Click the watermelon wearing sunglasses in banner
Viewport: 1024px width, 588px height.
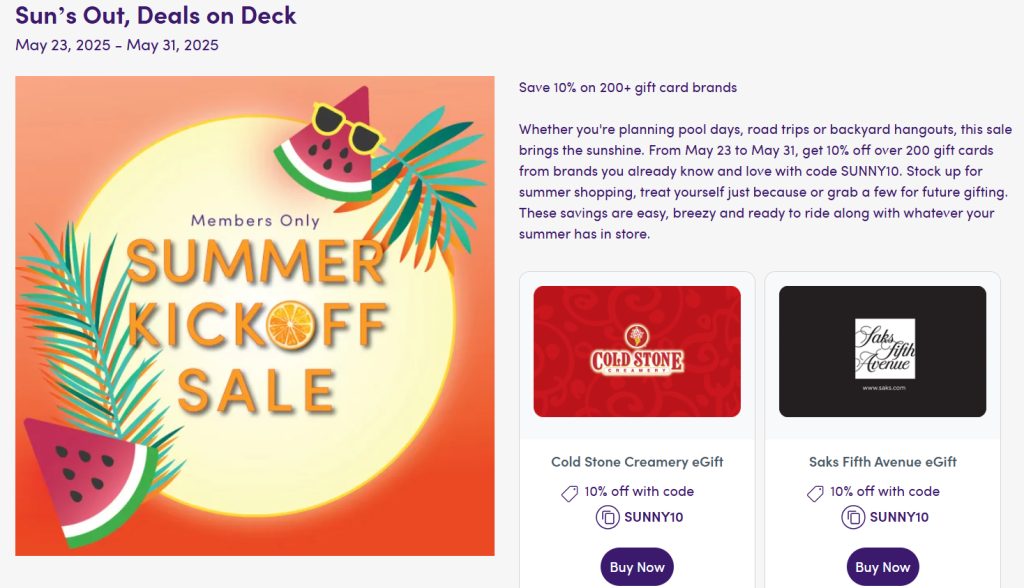328,144
